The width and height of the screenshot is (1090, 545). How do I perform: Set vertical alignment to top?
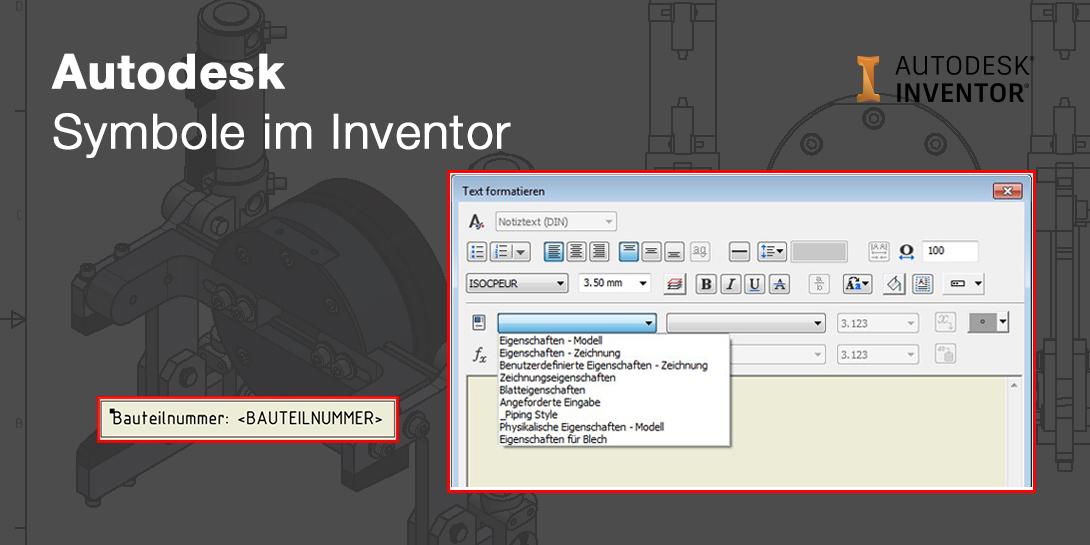[x=629, y=252]
